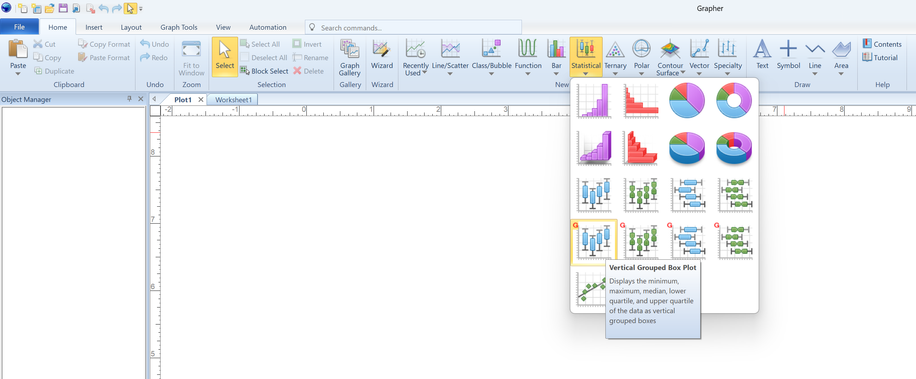Pin the Object Manager panel

130,99
